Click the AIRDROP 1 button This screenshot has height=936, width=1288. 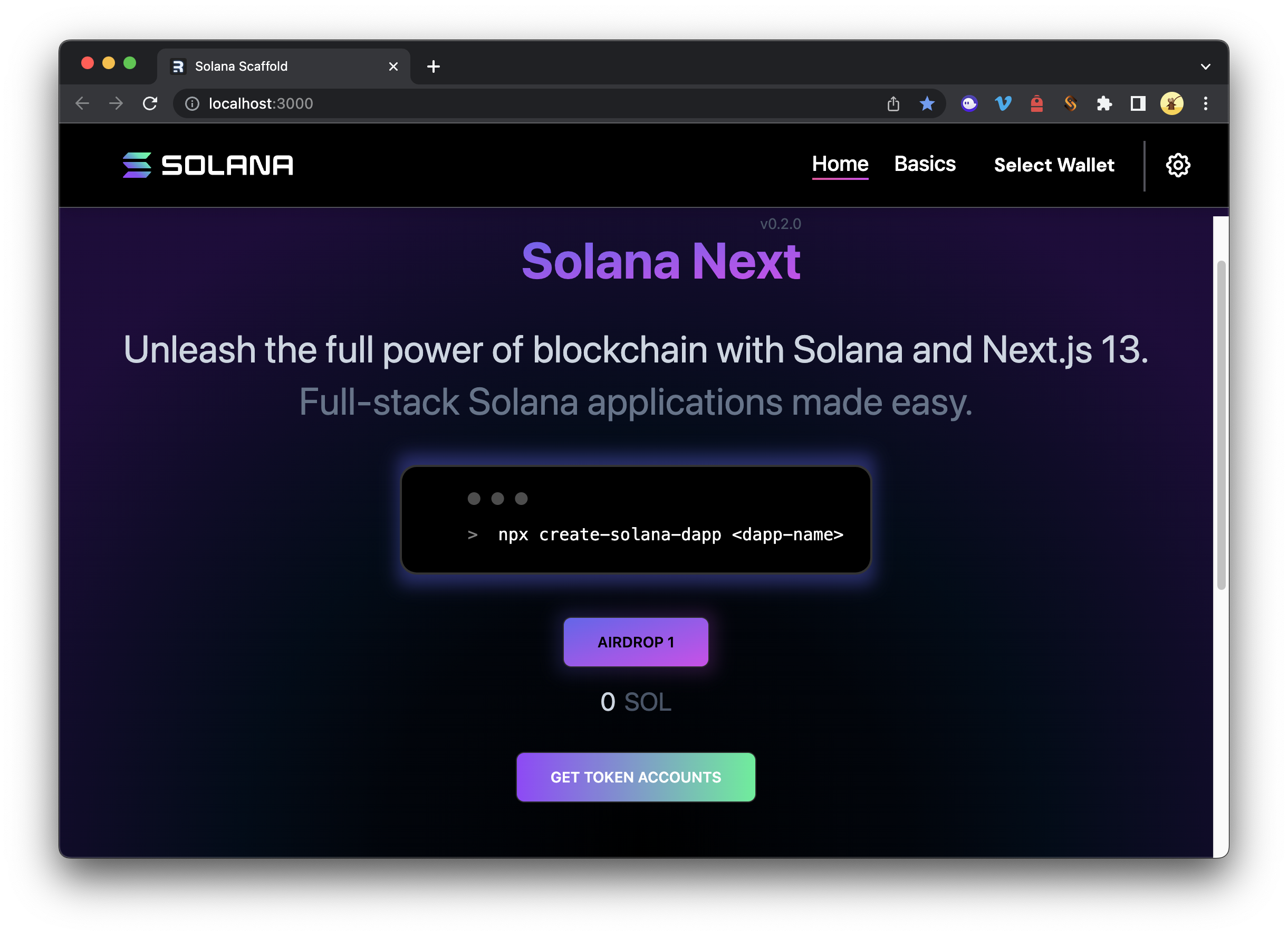(636, 642)
